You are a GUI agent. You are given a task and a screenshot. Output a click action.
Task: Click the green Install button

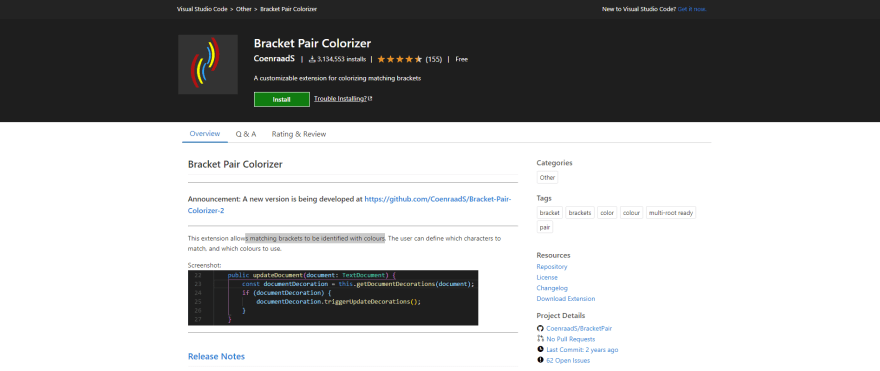click(x=282, y=99)
